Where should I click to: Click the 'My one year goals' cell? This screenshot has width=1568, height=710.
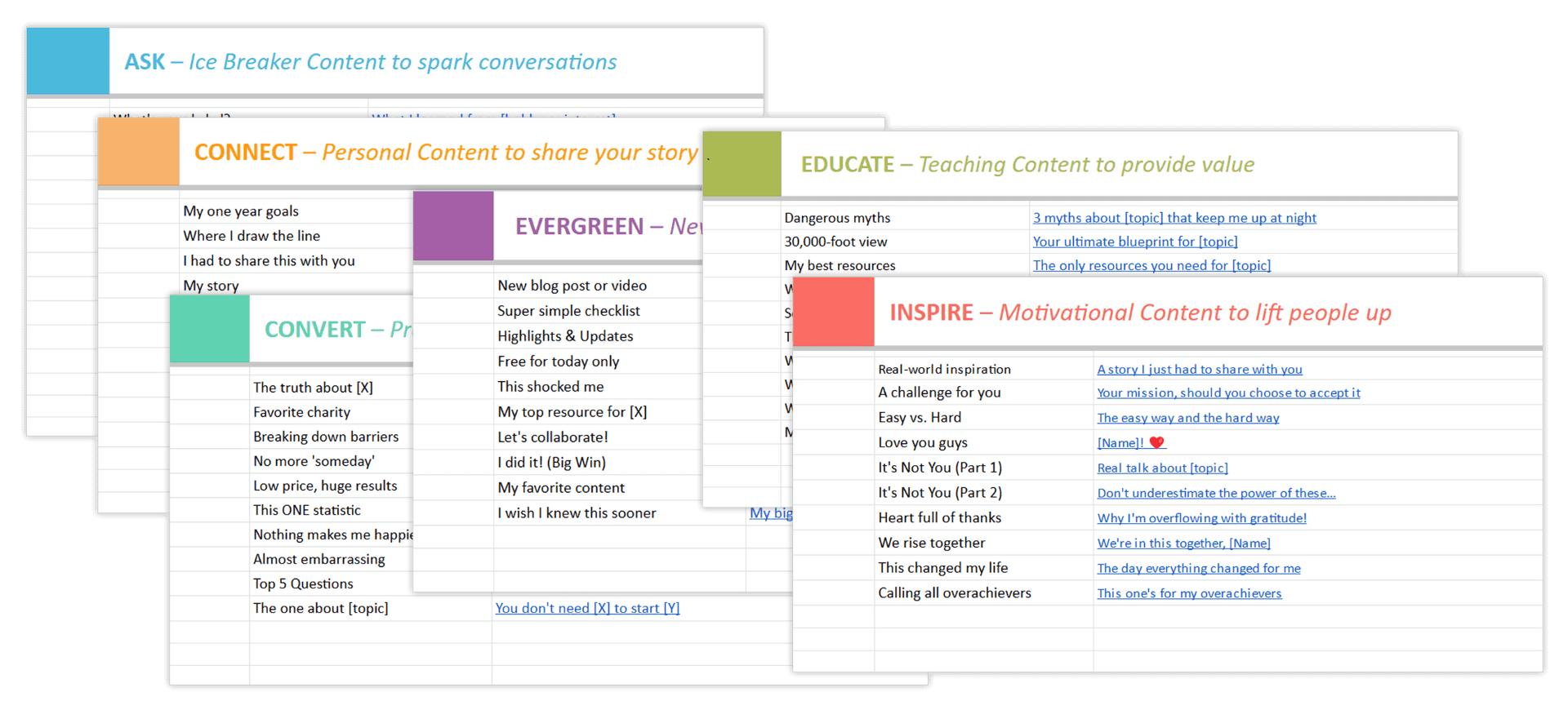[241, 211]
